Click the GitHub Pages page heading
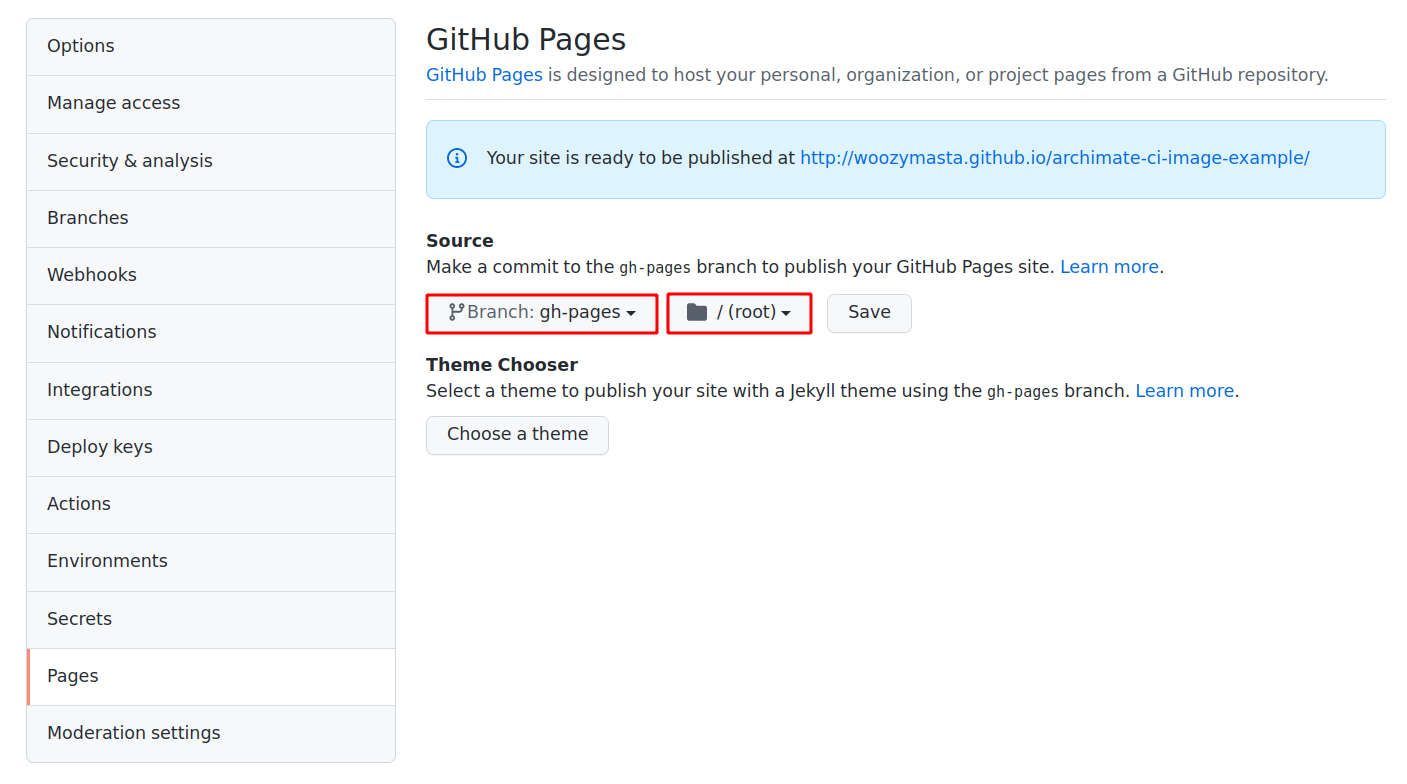Screen dimensions: 1407x784 [526, 39]
